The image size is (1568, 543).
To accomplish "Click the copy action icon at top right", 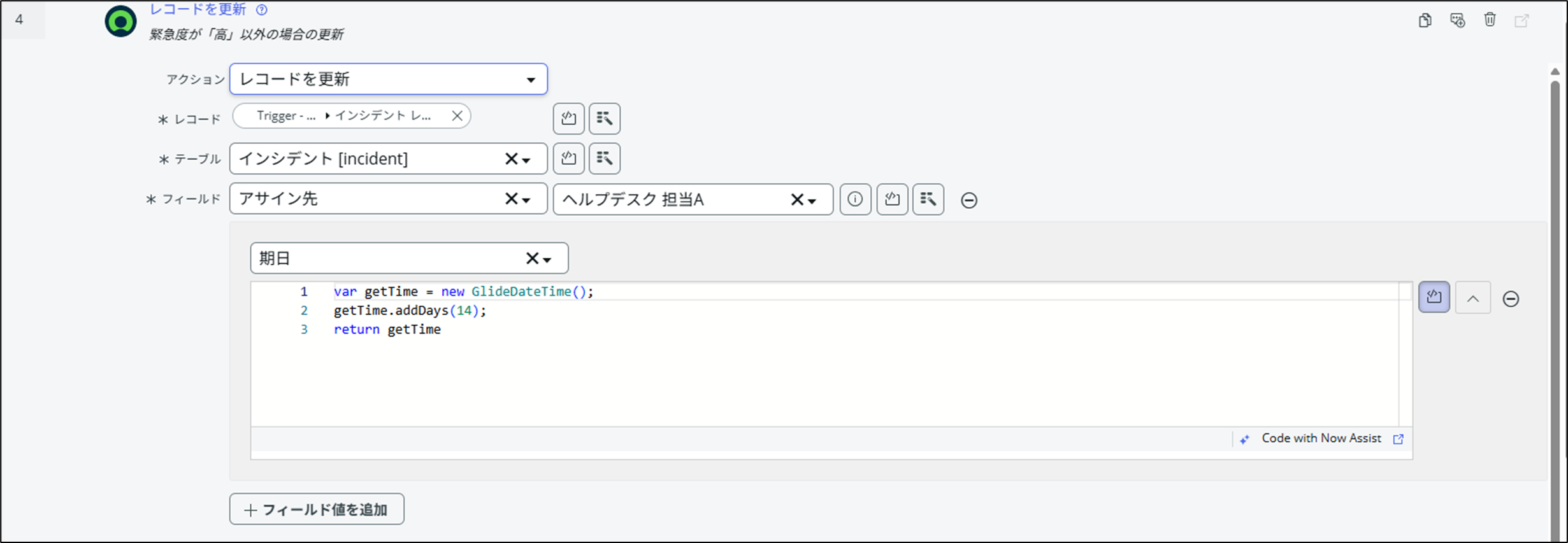I will tap(1425, 20).
